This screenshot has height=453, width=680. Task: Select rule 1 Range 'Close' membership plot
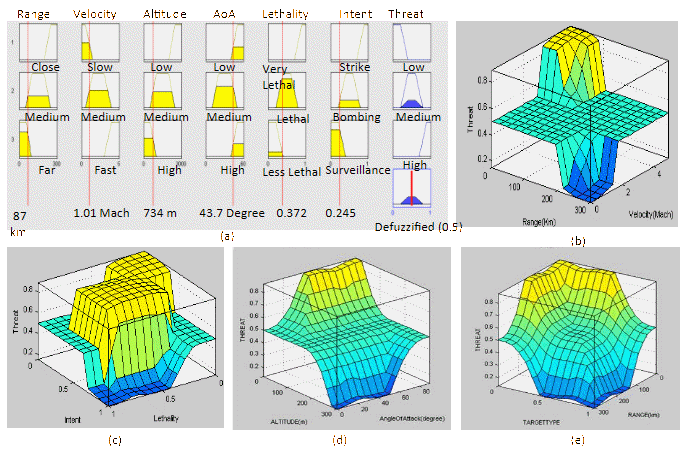38,42
